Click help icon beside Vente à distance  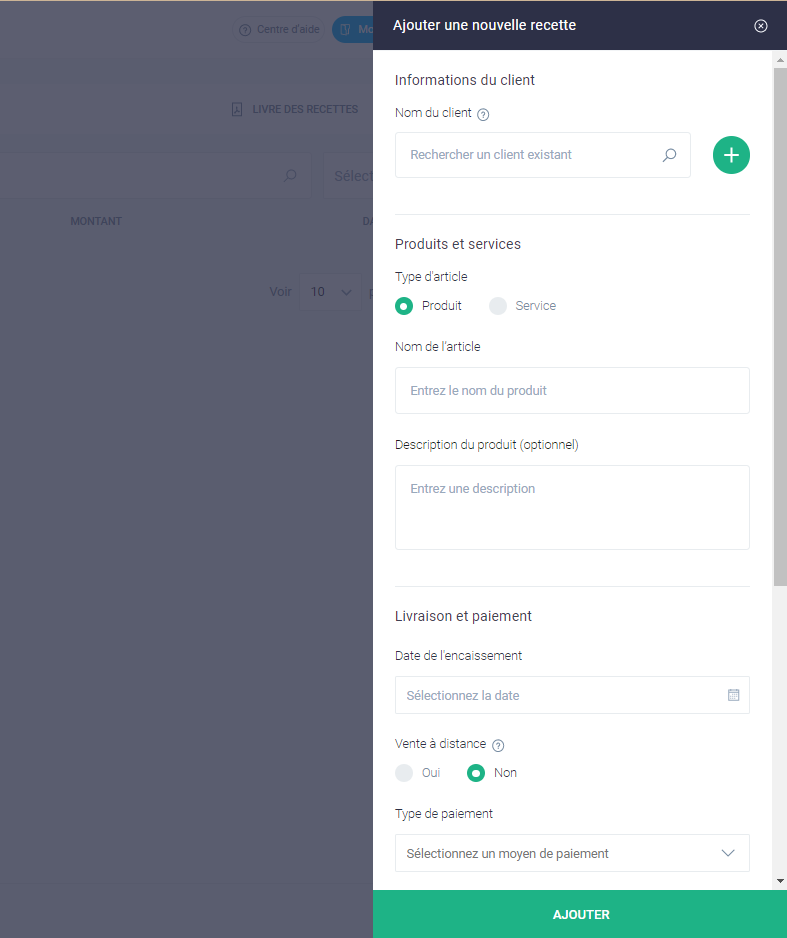(498, 745)
